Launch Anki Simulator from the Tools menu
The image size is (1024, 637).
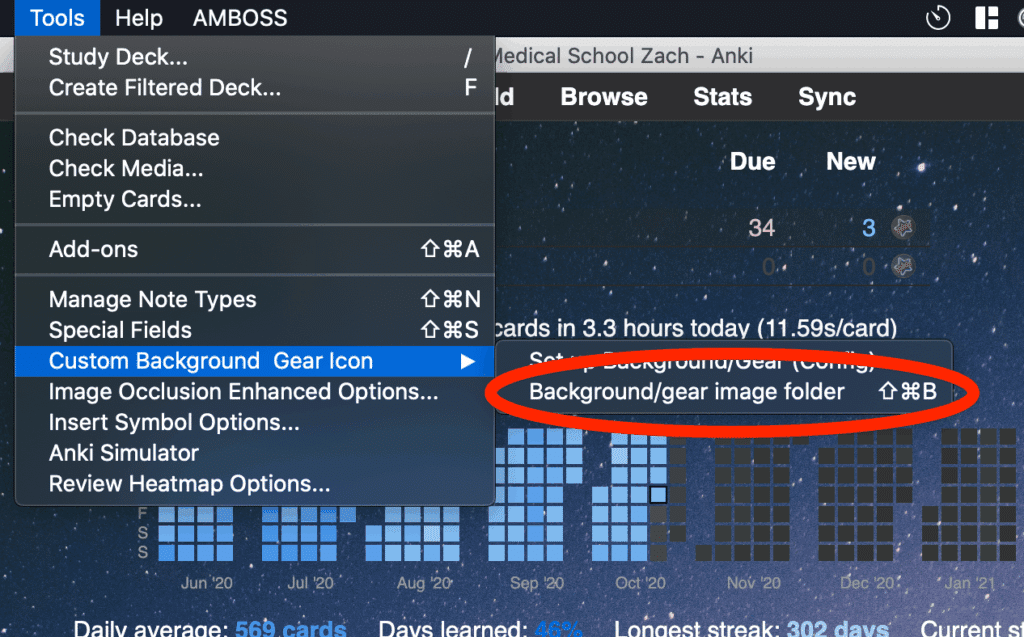pos(255,453)
